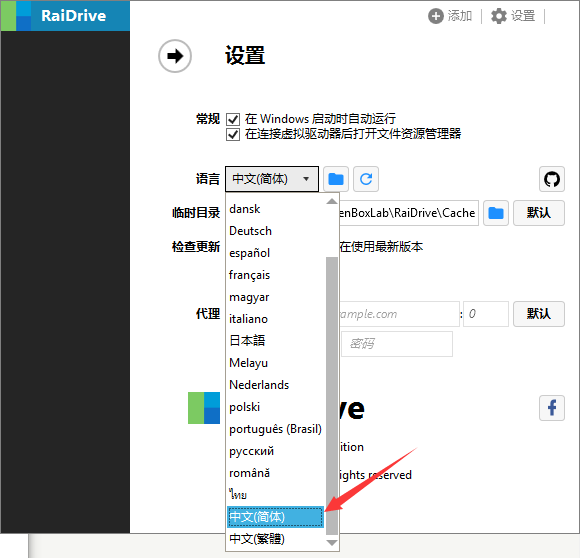Screen dimensions: 580x558
Task: Pick magyar language option
Action: pyautogui.click(x=276, y=297)
